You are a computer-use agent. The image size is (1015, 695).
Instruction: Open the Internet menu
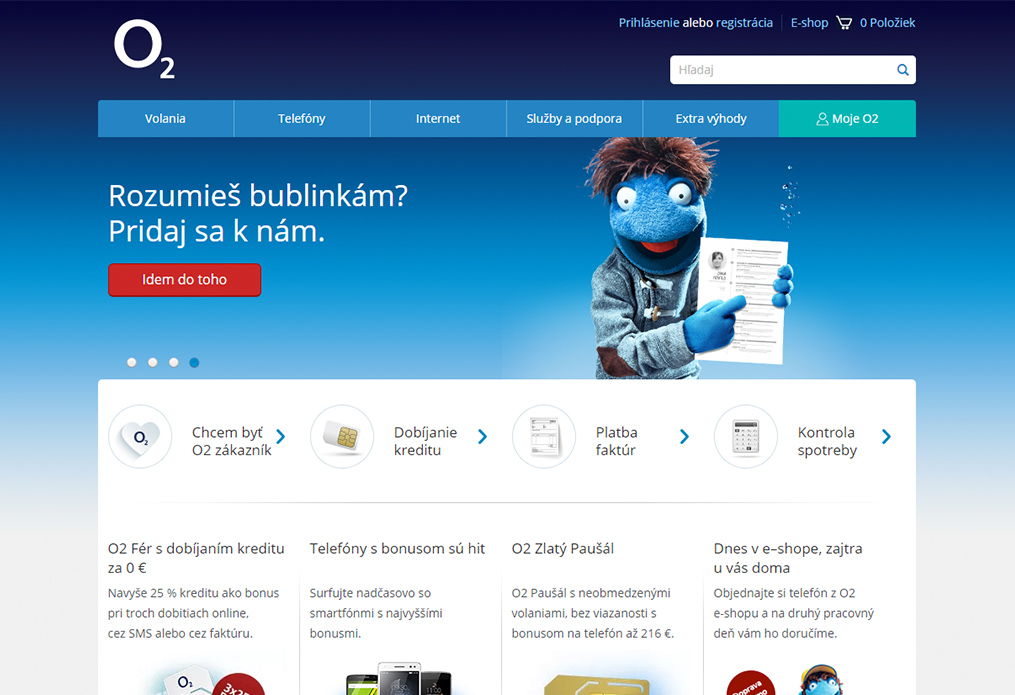(x=438, y=118)
